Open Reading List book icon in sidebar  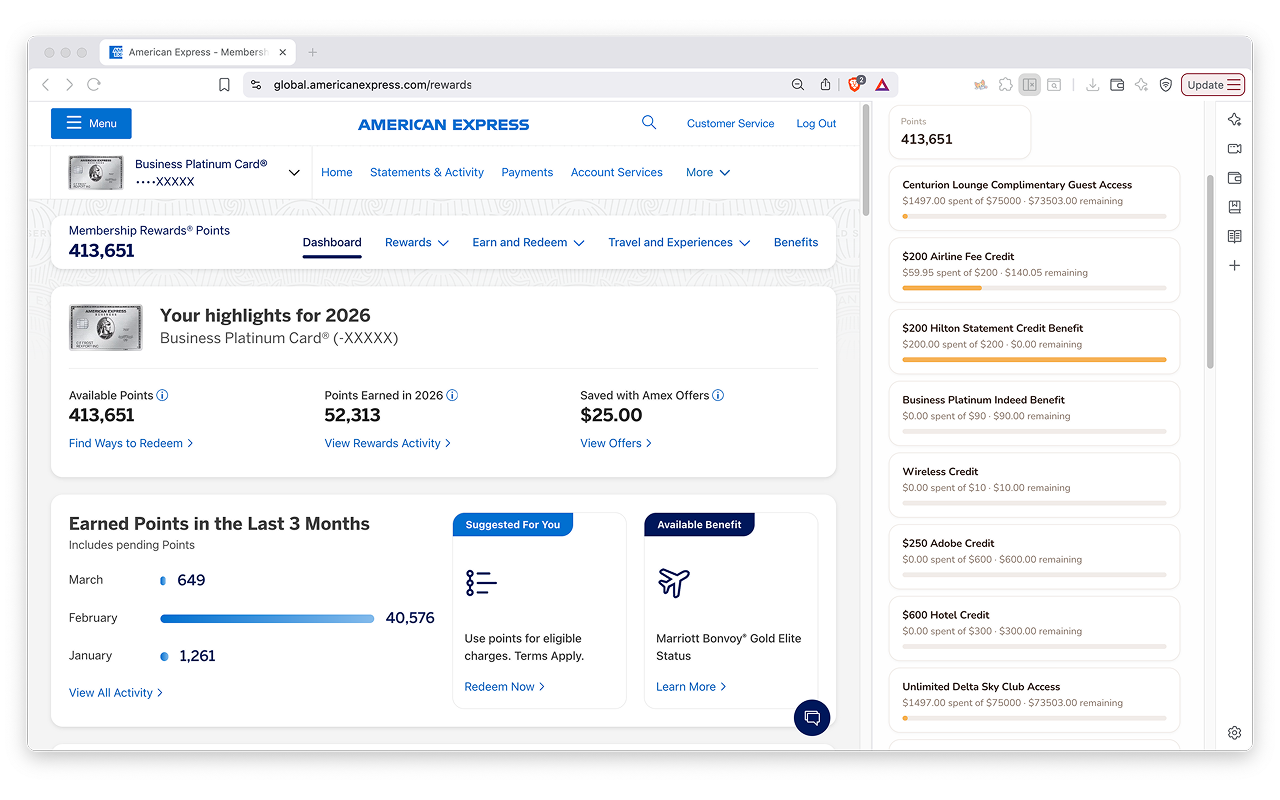click(x=1234, y=236)
